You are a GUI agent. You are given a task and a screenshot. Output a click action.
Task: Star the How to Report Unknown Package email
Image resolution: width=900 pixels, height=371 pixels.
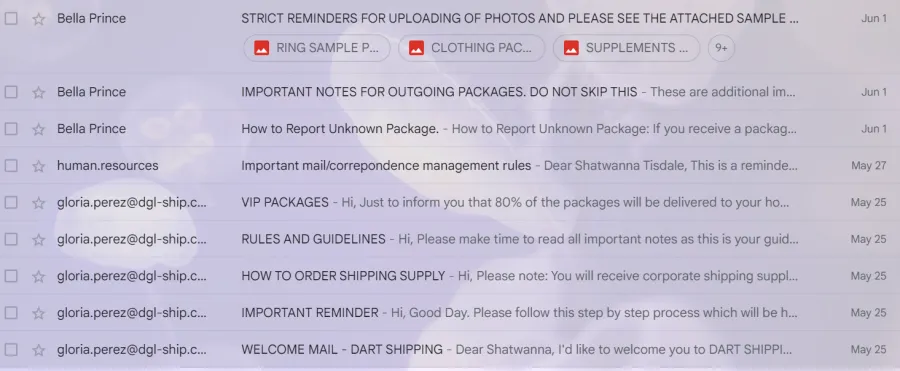[x=38, y=129]
